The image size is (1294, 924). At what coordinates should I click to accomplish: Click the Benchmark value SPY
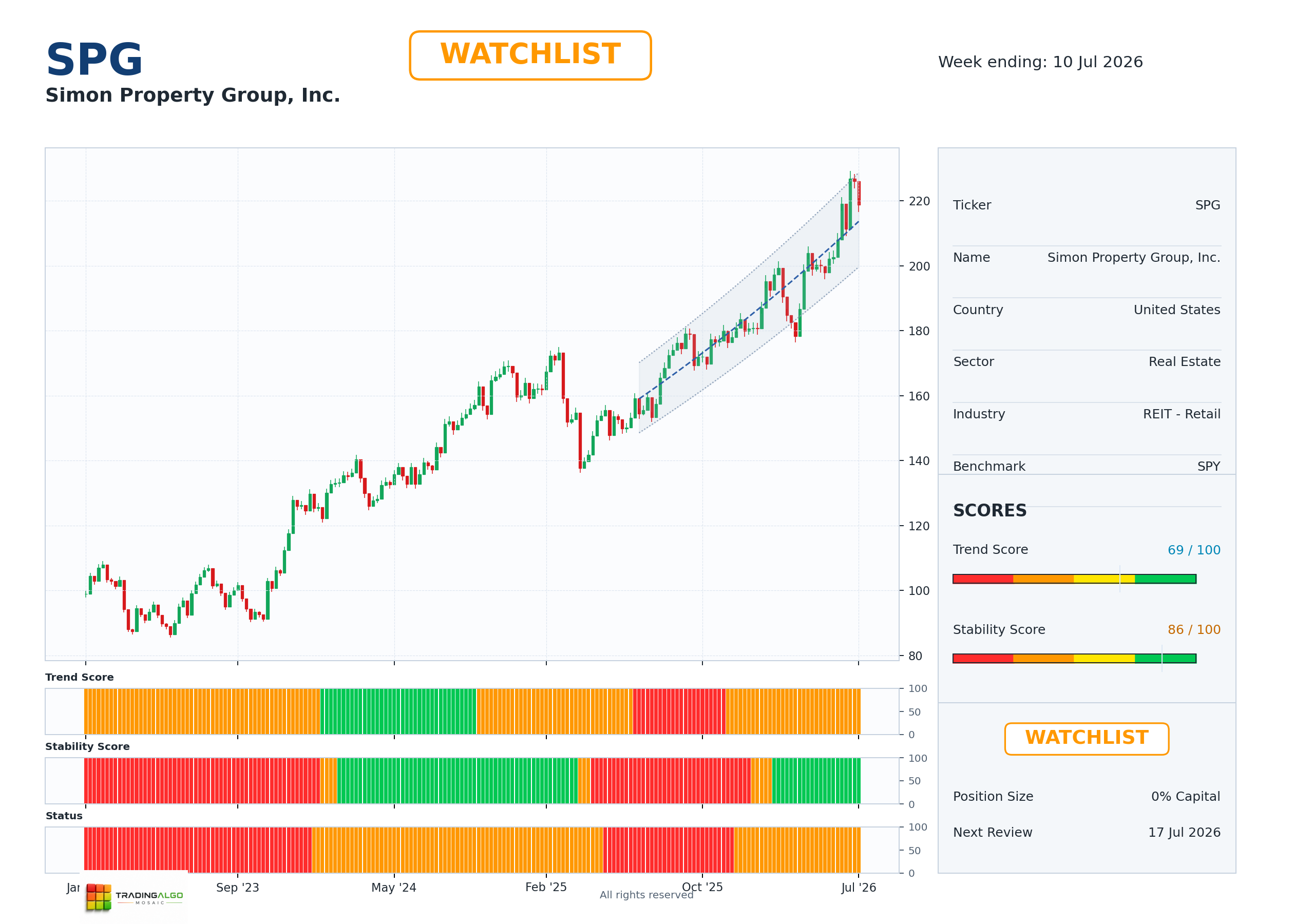[1209, 467]
